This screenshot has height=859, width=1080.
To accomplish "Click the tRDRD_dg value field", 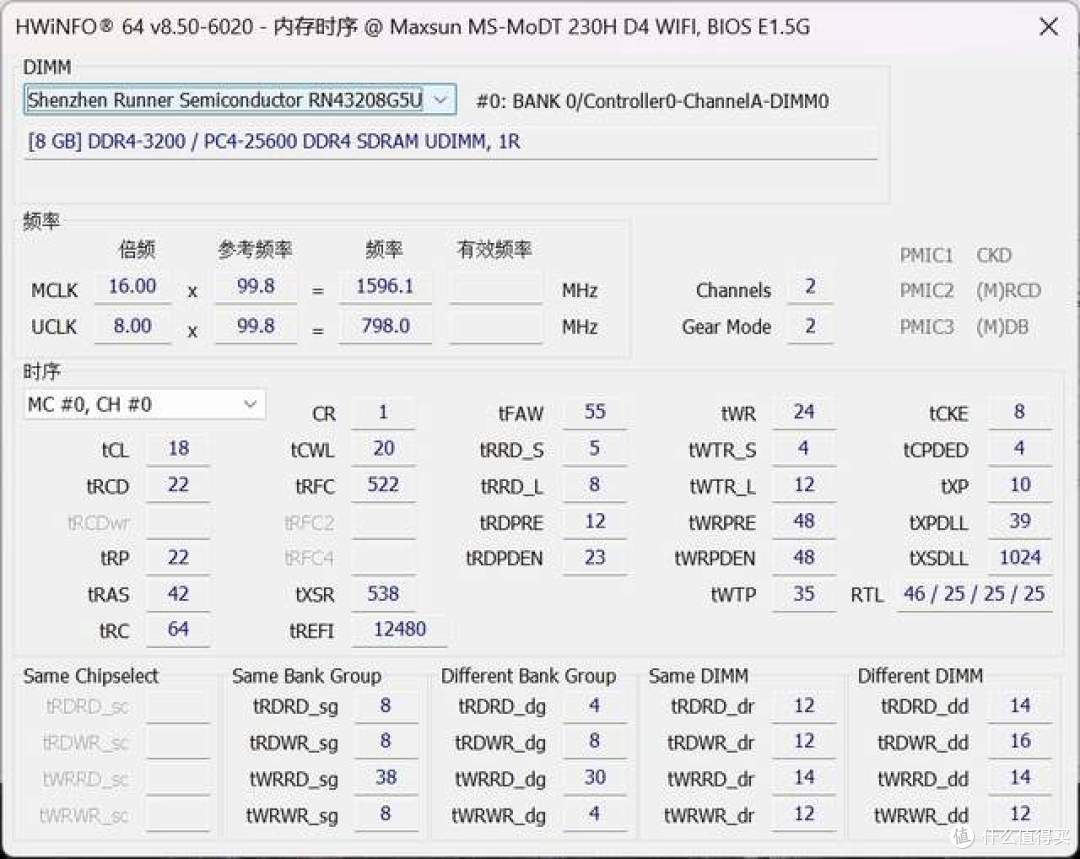I will (x=594, y=706).
